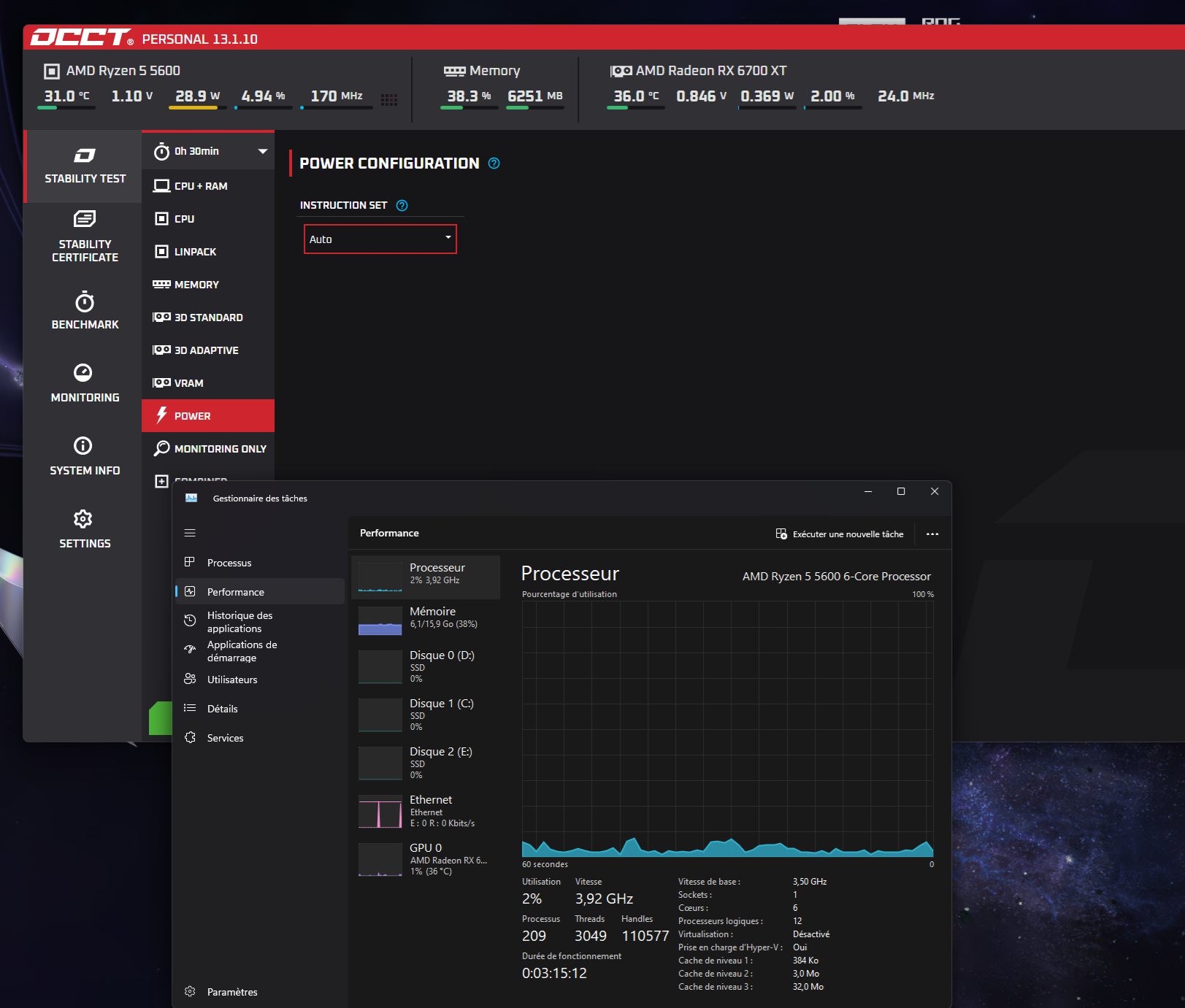1185x1008 pixels.
Task: Click Exécuter une nouvelle tâche
Action: [840, 534]
